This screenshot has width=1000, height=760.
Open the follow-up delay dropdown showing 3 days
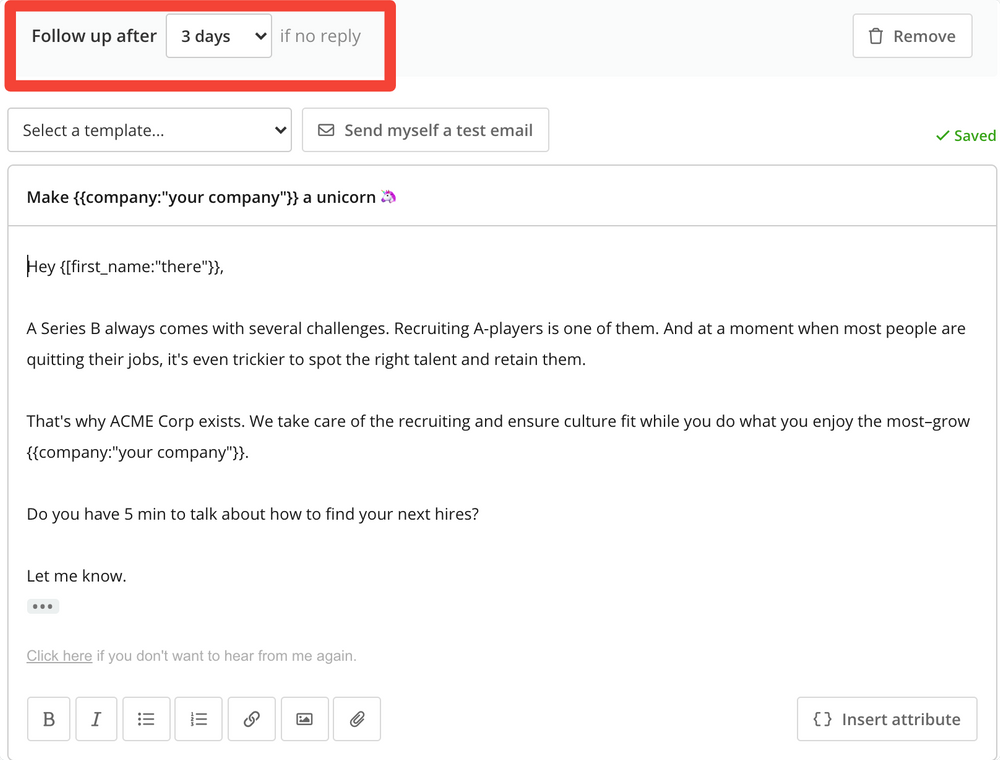click(x=219, y=35)
